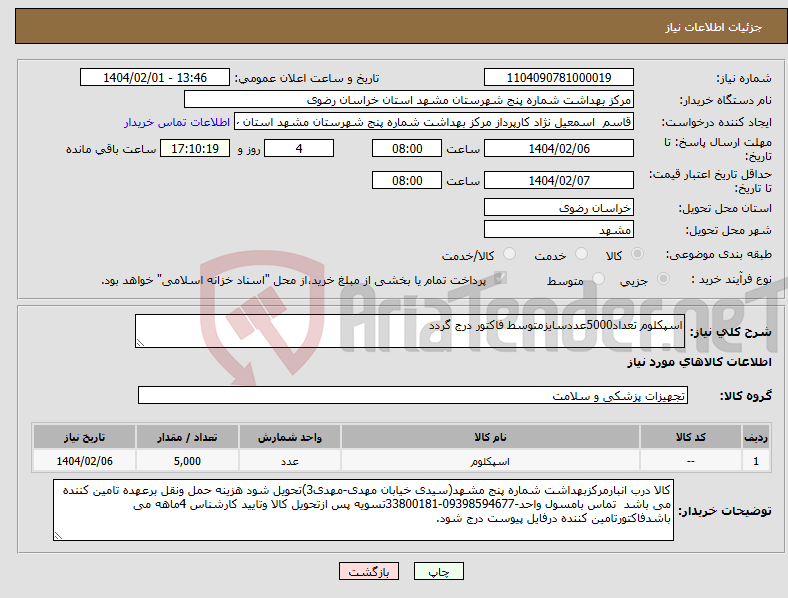The image size is (788, 598).
Task: Click the buyer notes textarea resize handle
Action: point(58,536)
